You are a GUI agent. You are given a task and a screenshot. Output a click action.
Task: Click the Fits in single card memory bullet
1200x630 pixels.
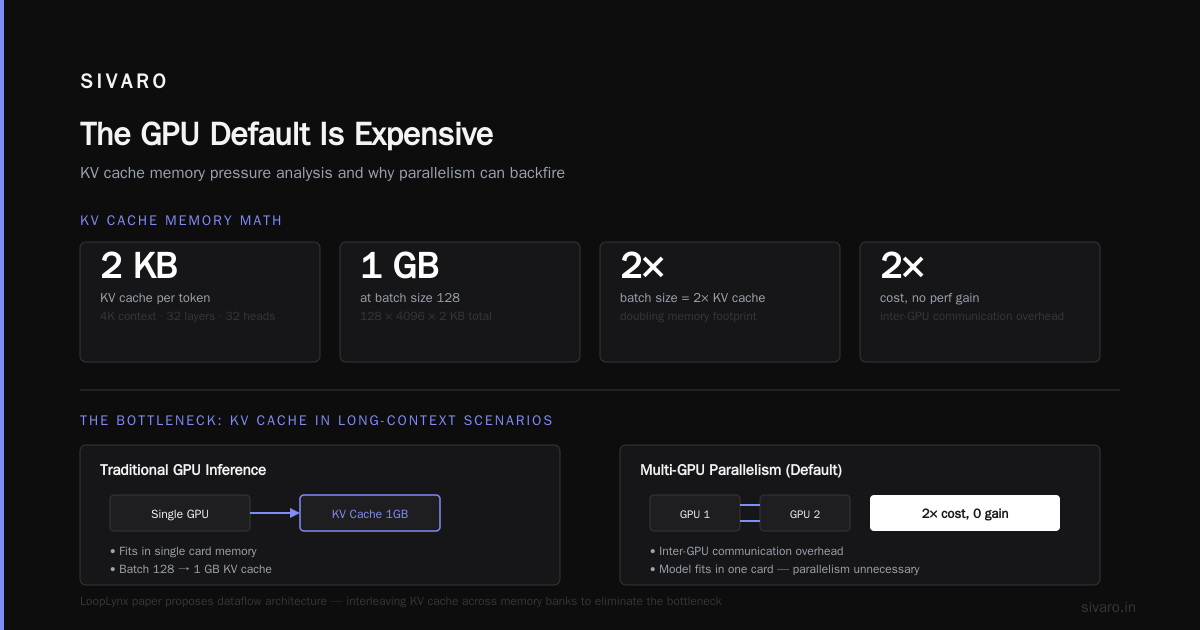coord(183,551)
